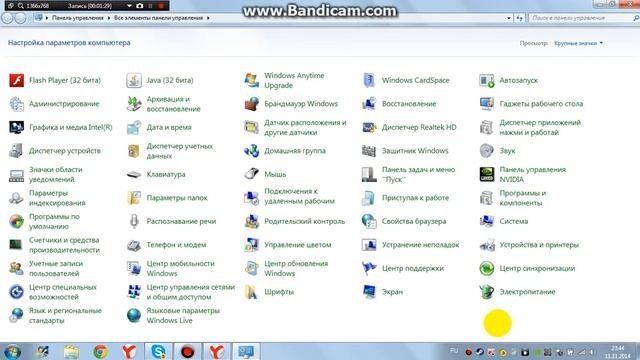This screenshot has width=640, height=360.
Task: Click the Bandicam camera screenshot button
Action: point(140,6)
